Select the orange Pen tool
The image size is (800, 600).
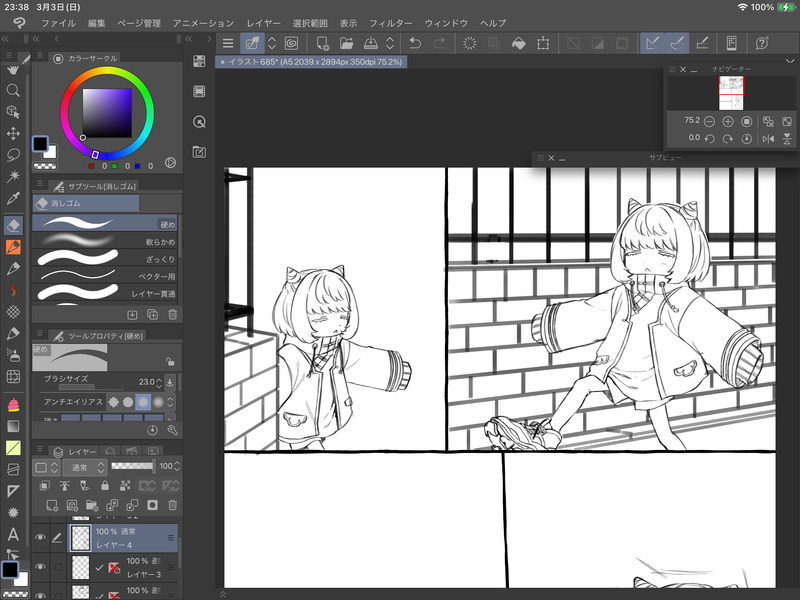tap(13, 247)
